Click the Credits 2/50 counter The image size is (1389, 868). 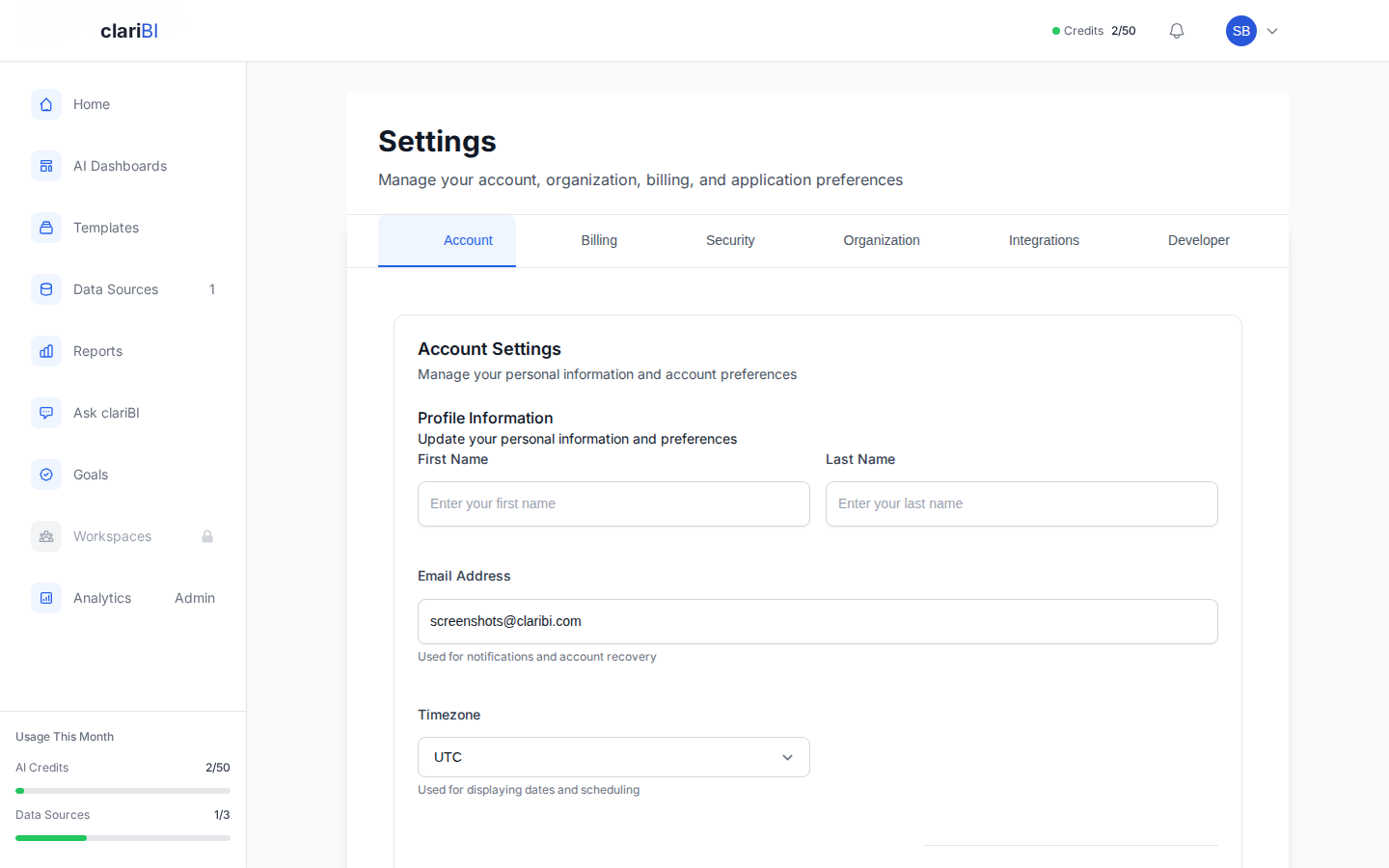click(1094, 30)
